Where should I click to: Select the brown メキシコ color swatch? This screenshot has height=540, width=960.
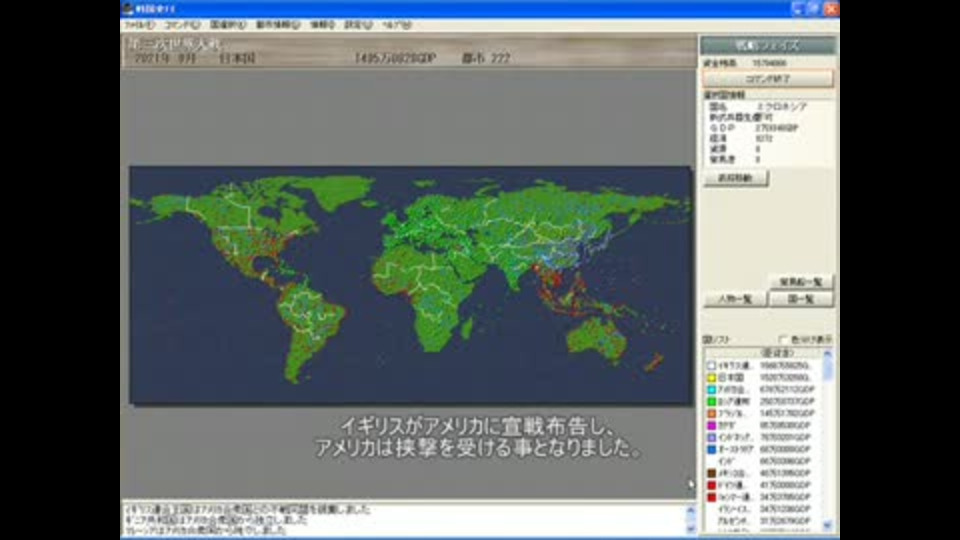point(711,473)
